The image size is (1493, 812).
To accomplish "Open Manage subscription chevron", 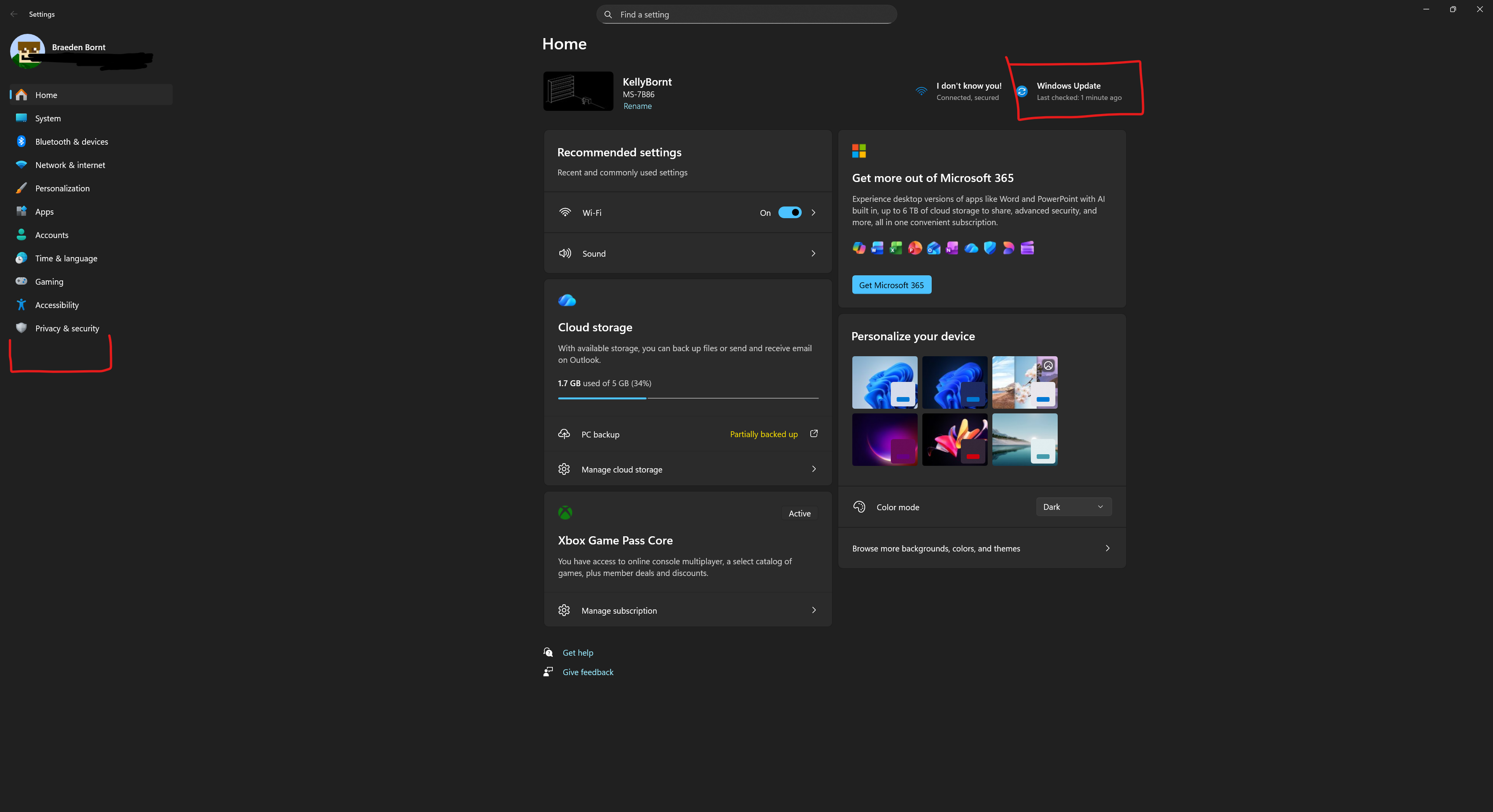I will (814, 610).
